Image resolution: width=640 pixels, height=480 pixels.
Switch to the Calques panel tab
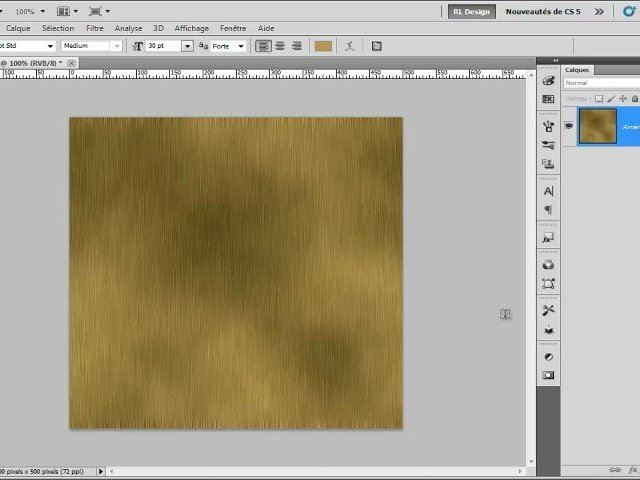tap(577, 70)
